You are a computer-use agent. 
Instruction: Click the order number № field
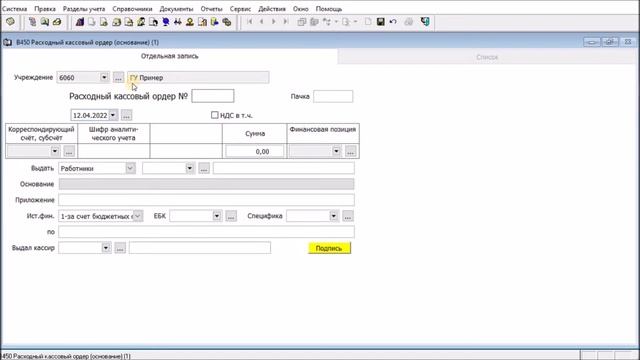click(213, 96)
